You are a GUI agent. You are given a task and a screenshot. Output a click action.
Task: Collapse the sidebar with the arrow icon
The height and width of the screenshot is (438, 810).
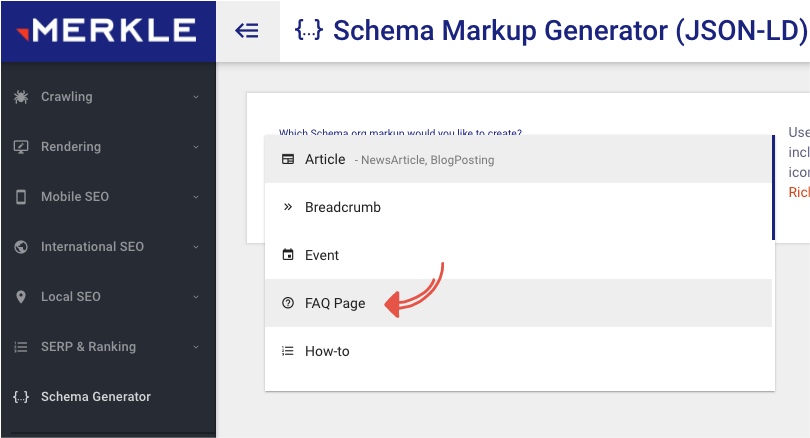247,31
